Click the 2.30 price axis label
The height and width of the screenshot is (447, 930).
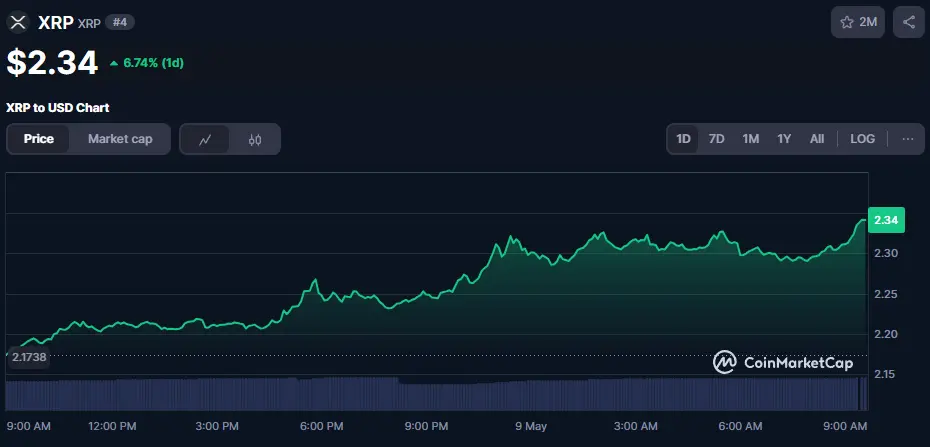(x=887, y=254)
